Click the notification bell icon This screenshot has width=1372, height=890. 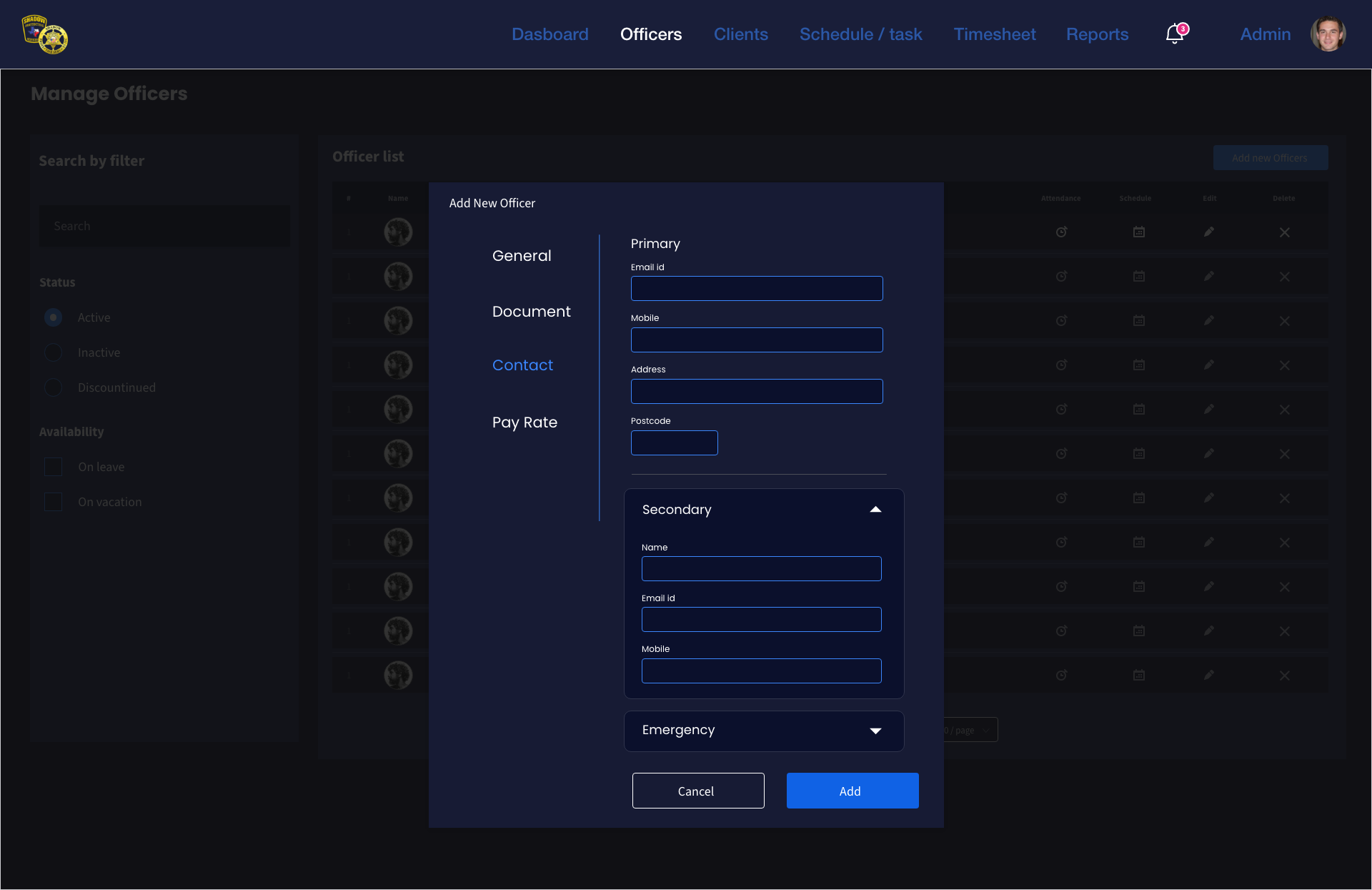click(x=1174, y=34)
